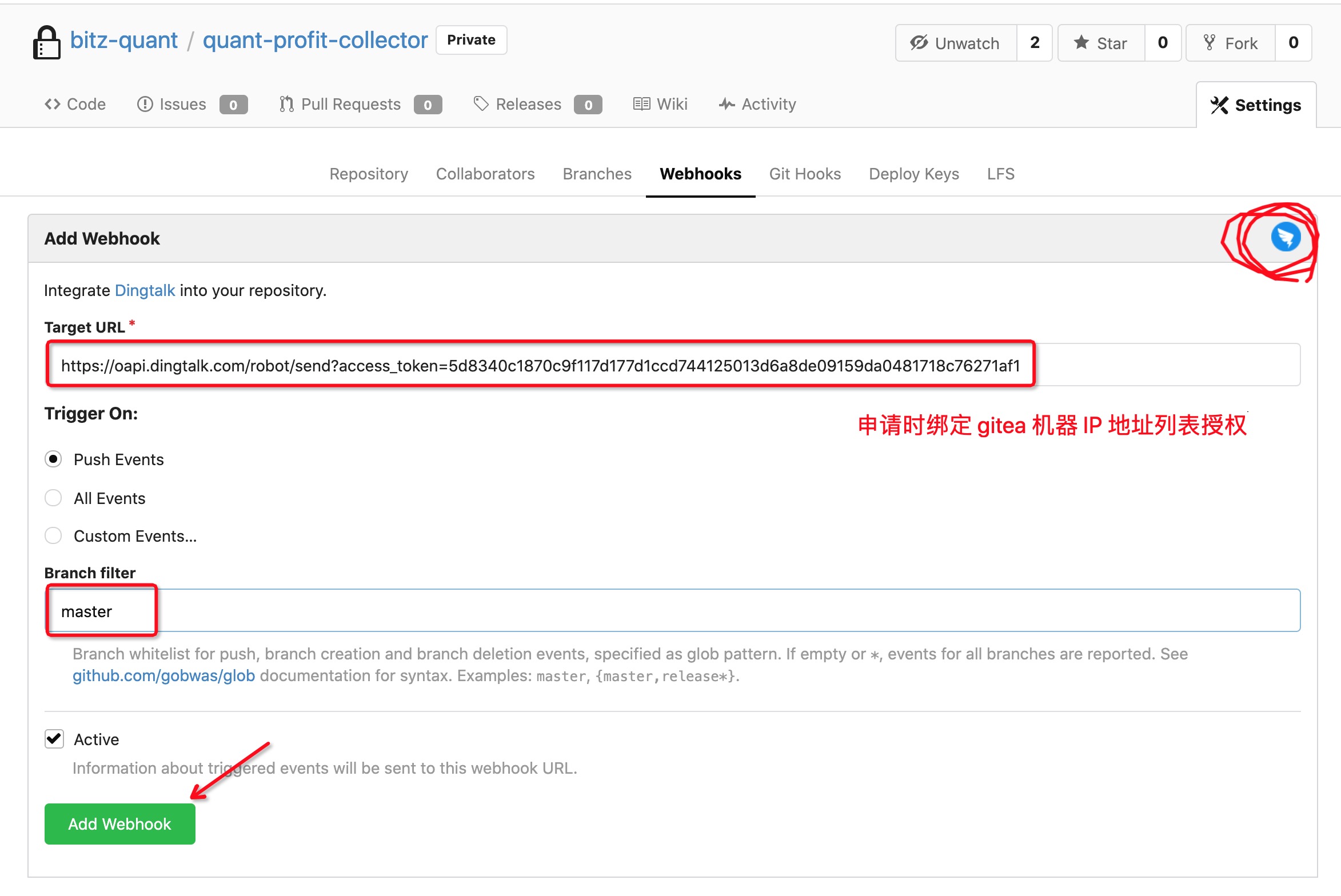The width and height of the screenshot is (1341, 896).
Task: Open the Pull Requests tab
Action: pos(350,104)
